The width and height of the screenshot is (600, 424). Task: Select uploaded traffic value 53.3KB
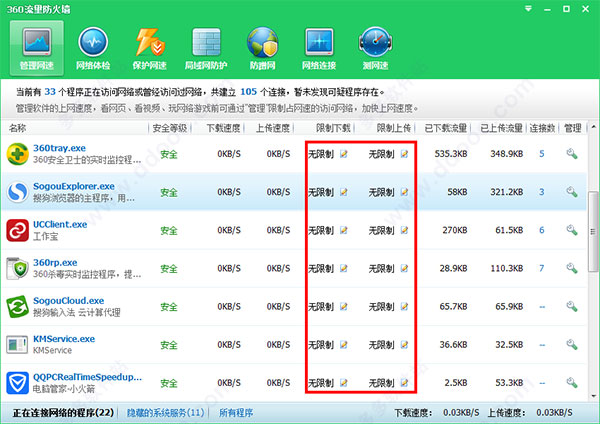point(509,383)
